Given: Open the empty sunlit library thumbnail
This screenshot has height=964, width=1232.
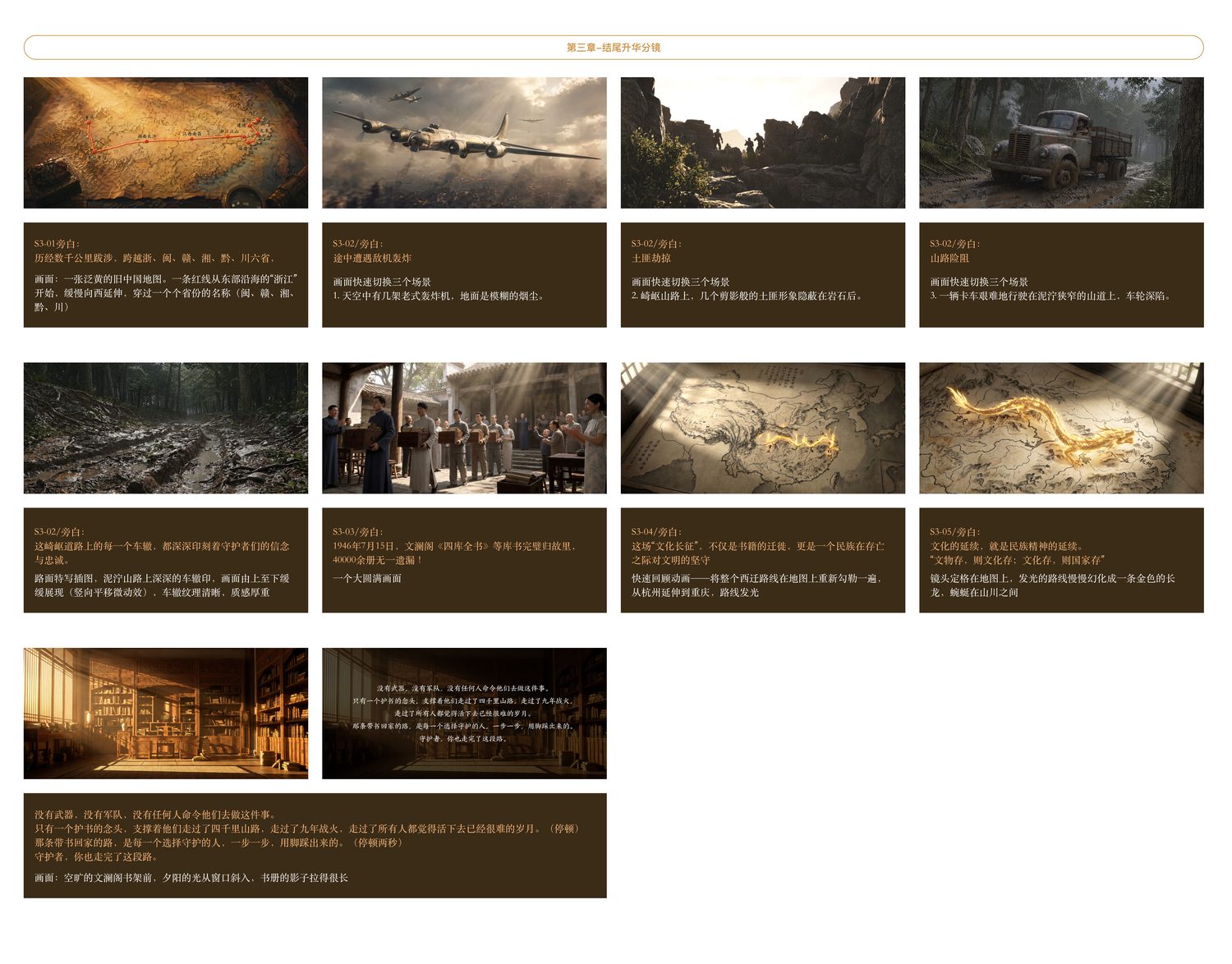Looking at the screenshot, I should pyautogui.click(x=166, y=714).
